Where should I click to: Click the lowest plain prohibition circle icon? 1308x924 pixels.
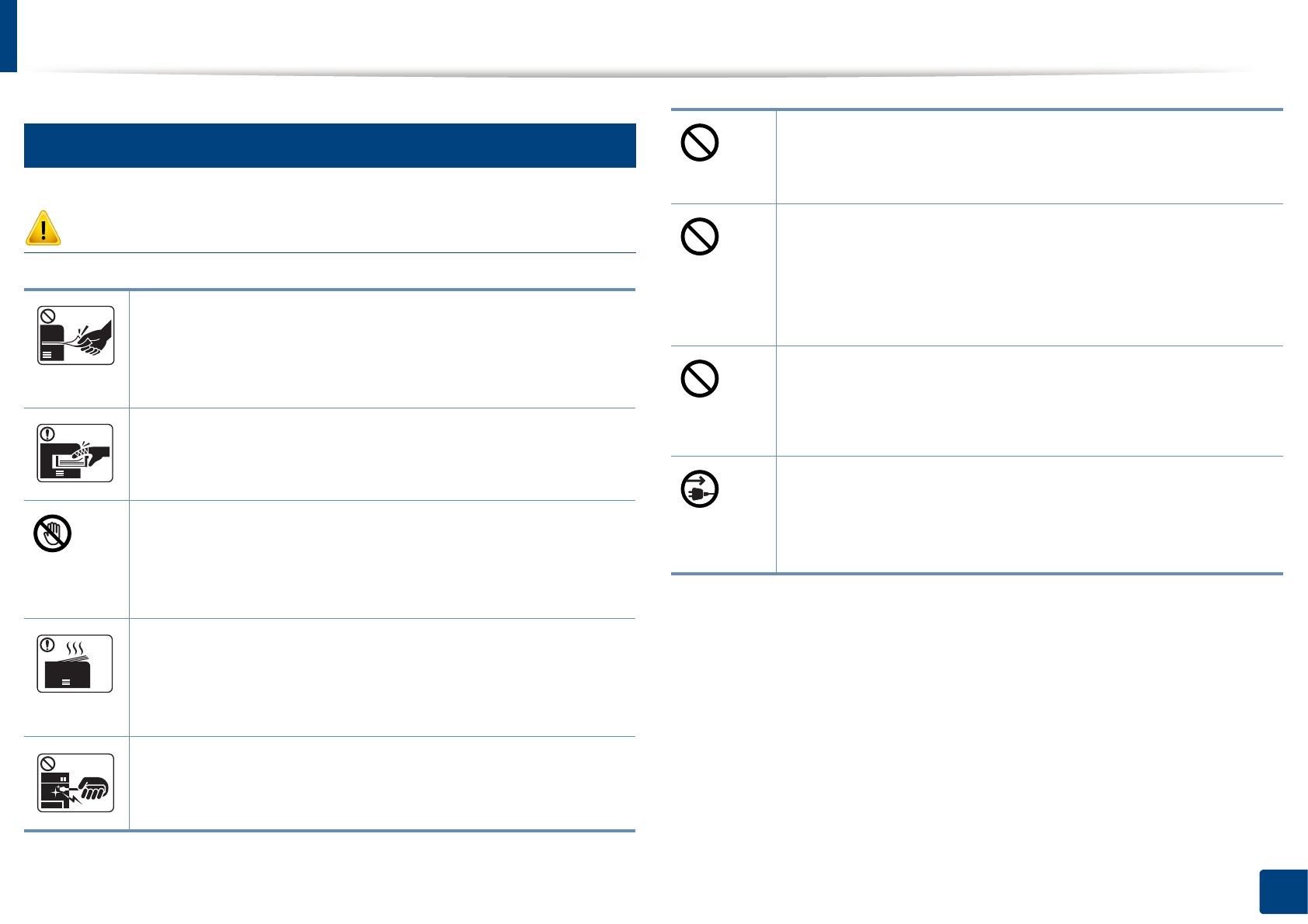pyautogui.click(x=699, y=379)
